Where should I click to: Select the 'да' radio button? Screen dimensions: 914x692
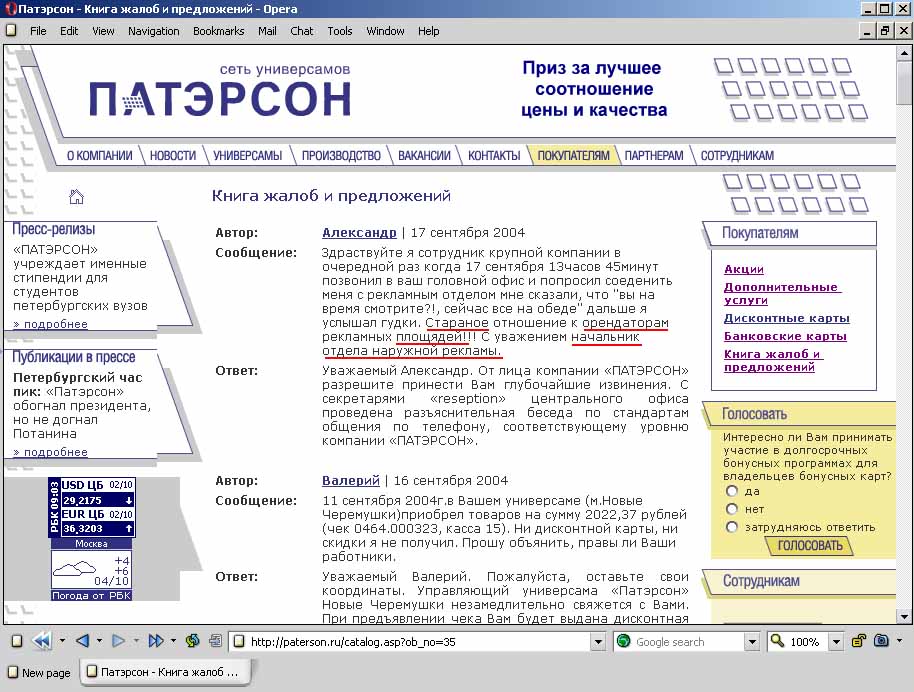click(x=732, y=492)
